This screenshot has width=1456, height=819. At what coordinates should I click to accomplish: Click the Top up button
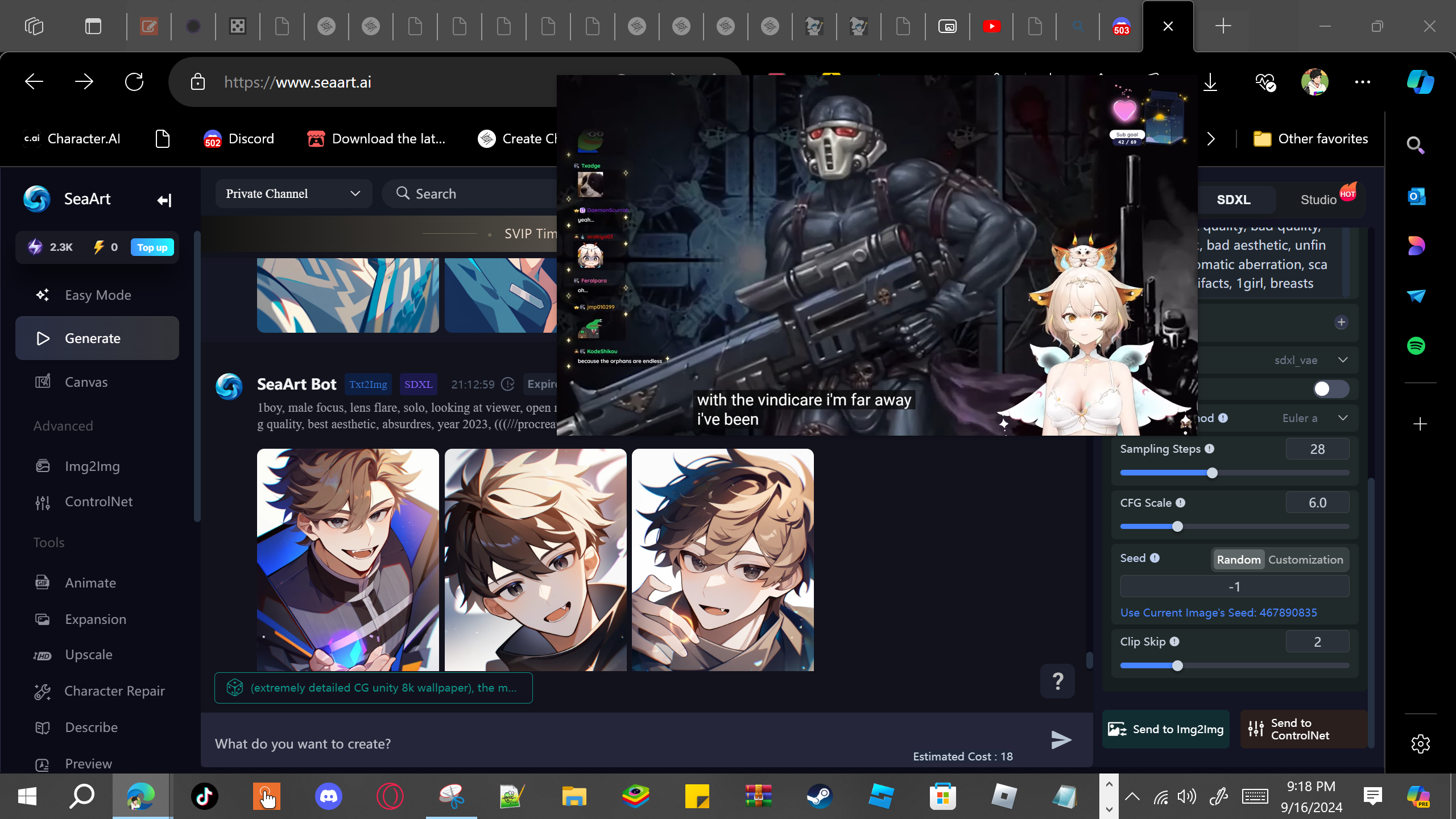click(152, 247)
